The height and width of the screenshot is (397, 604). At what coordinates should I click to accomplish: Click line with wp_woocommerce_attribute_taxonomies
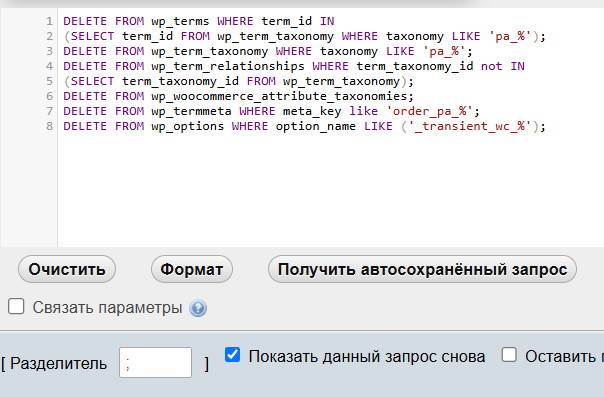[238, 96]
